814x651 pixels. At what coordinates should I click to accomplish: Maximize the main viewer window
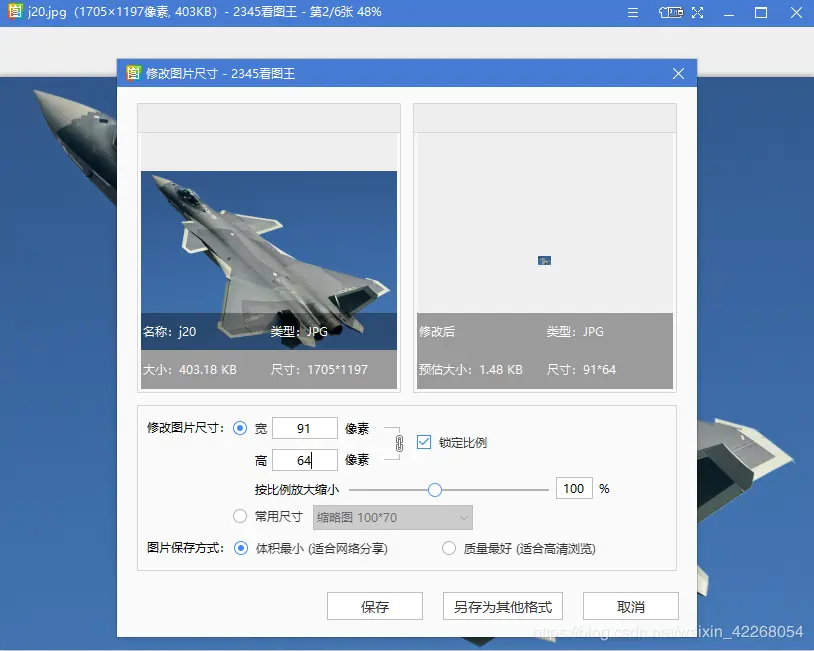coord(761,12)
